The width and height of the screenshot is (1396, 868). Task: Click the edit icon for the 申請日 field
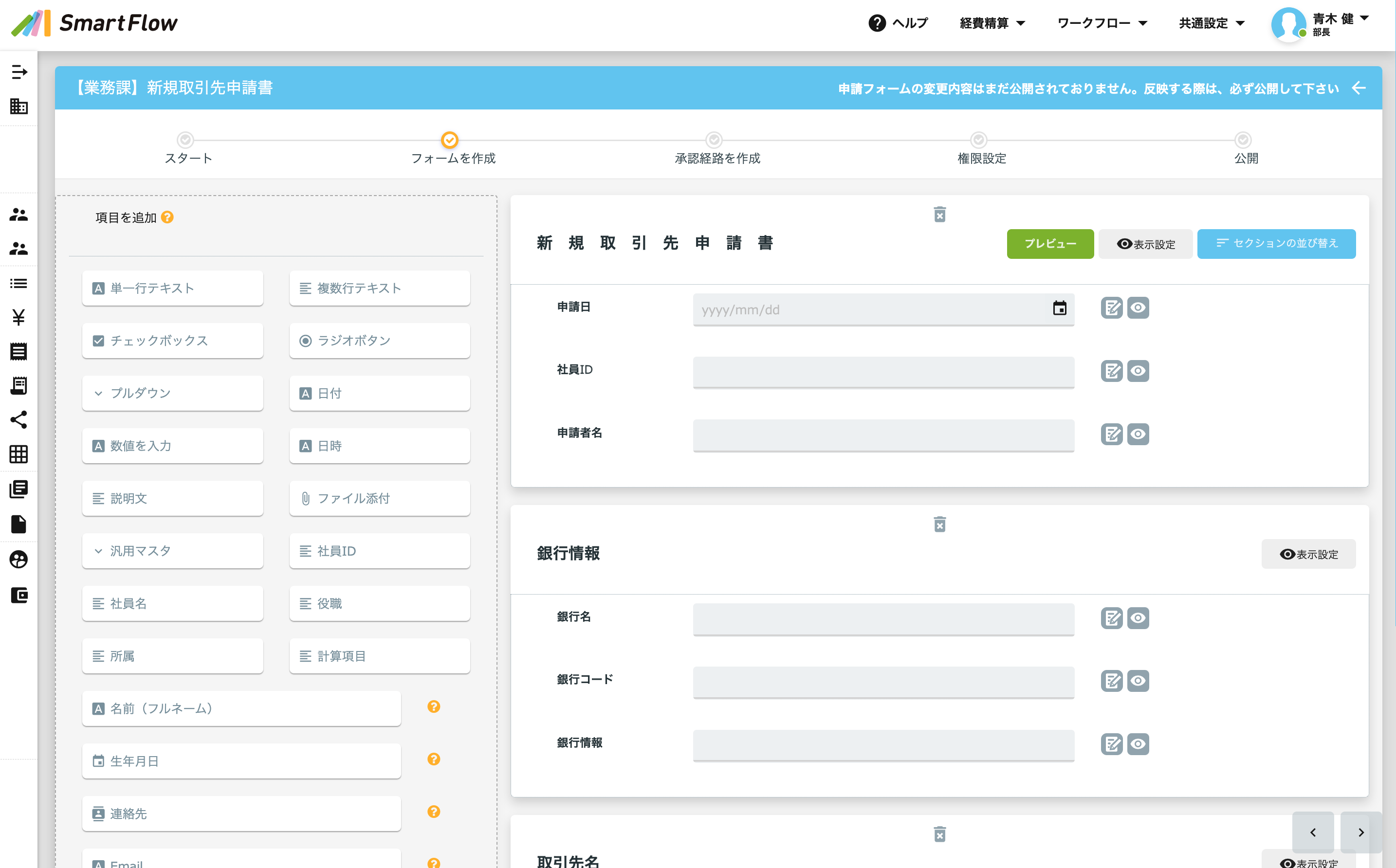[1112, 307]
